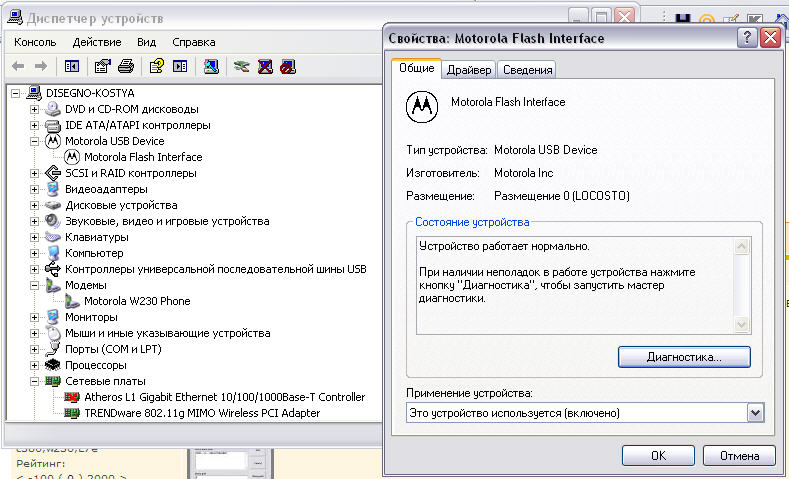Select the DISEGNO-KOSTYA root label
This screenshot has width=789, height=479.
[x=90, y=93]
